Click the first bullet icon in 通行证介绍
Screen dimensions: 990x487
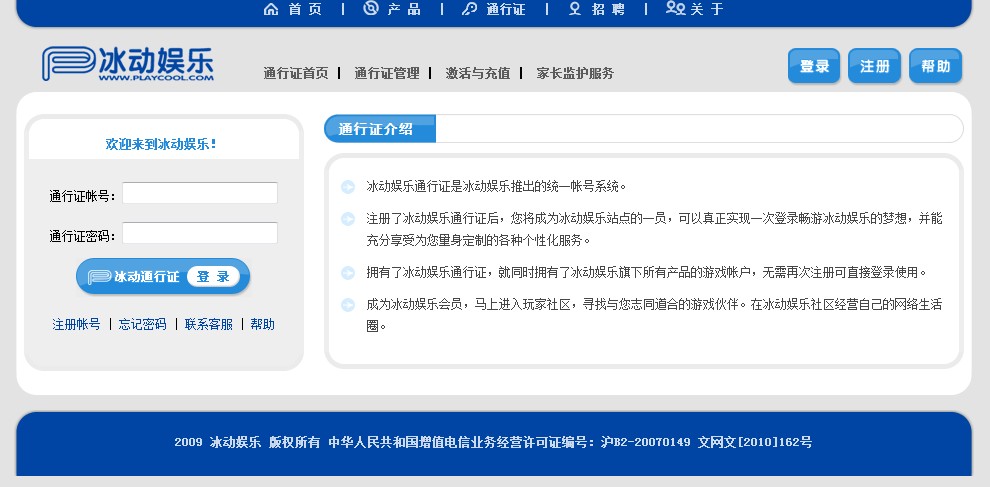coord(348,187)
